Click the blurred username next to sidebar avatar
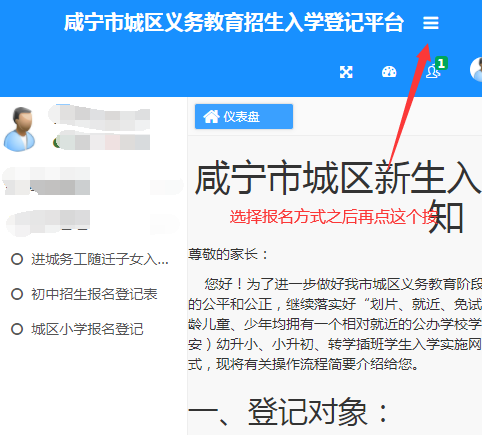Screen dimensions: 482x435 pyautogui.click(x=99, y=115)
